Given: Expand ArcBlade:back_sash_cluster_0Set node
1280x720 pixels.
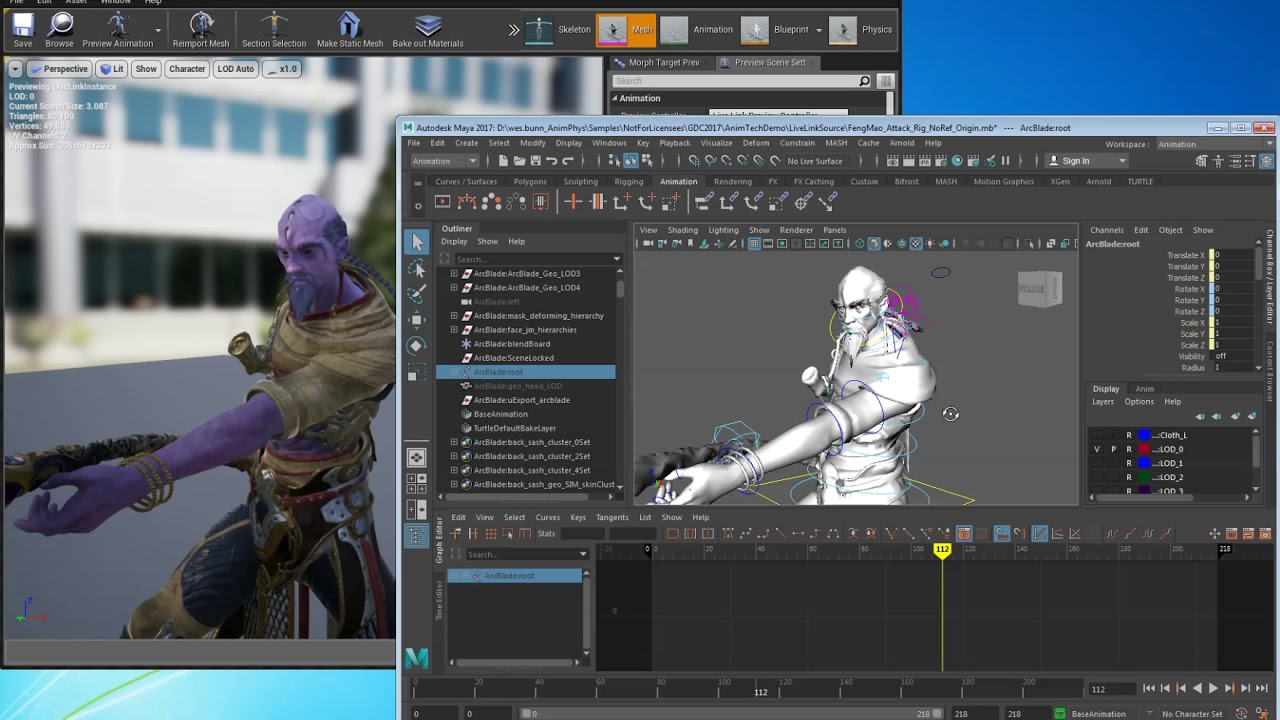Looking at the screenshot, I should click(454, 442).
